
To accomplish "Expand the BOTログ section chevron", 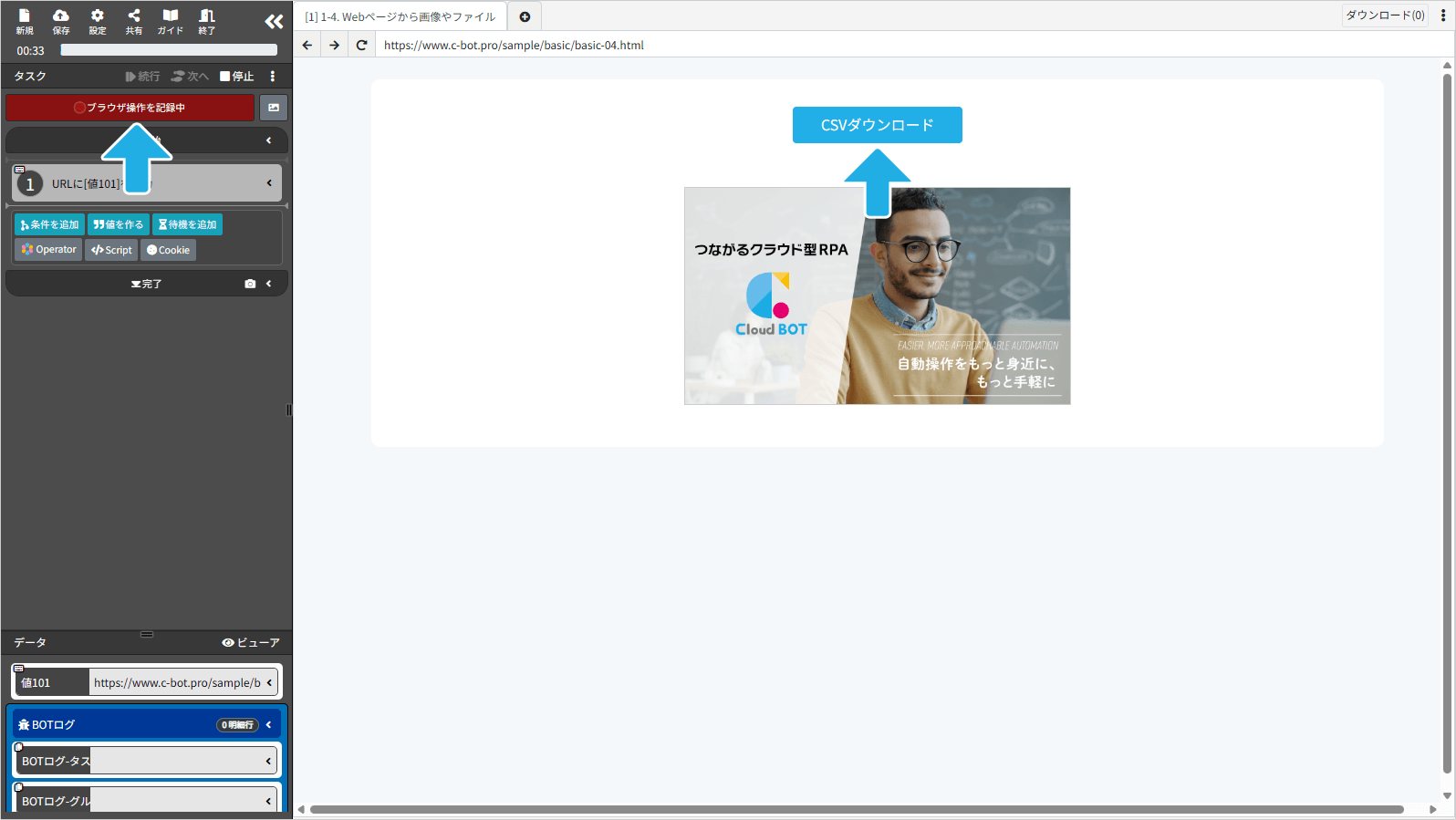I will 269,725.
